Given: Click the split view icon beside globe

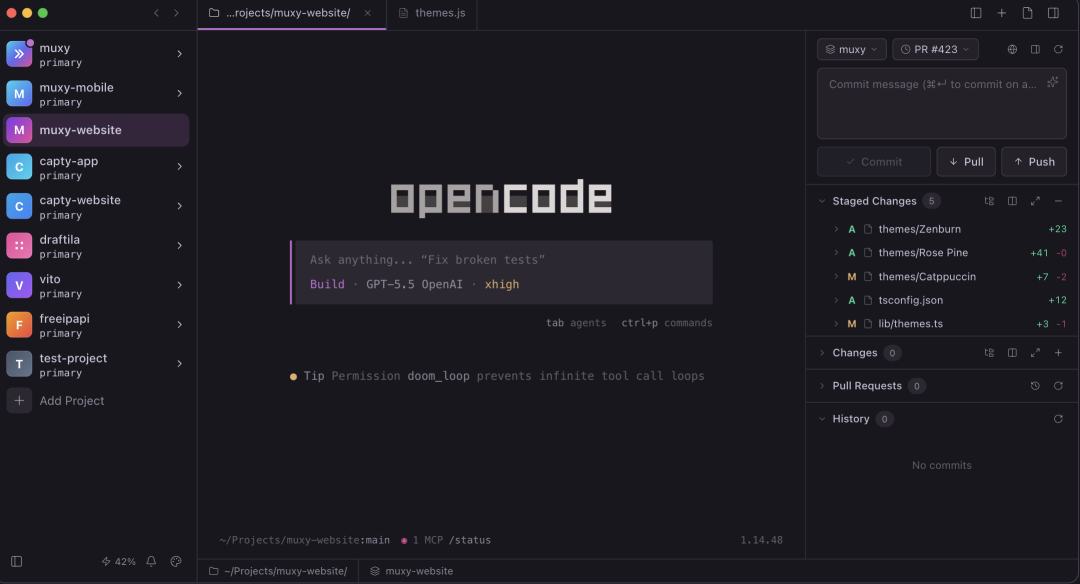Looking at the screenshot, I should [1035, 50].
